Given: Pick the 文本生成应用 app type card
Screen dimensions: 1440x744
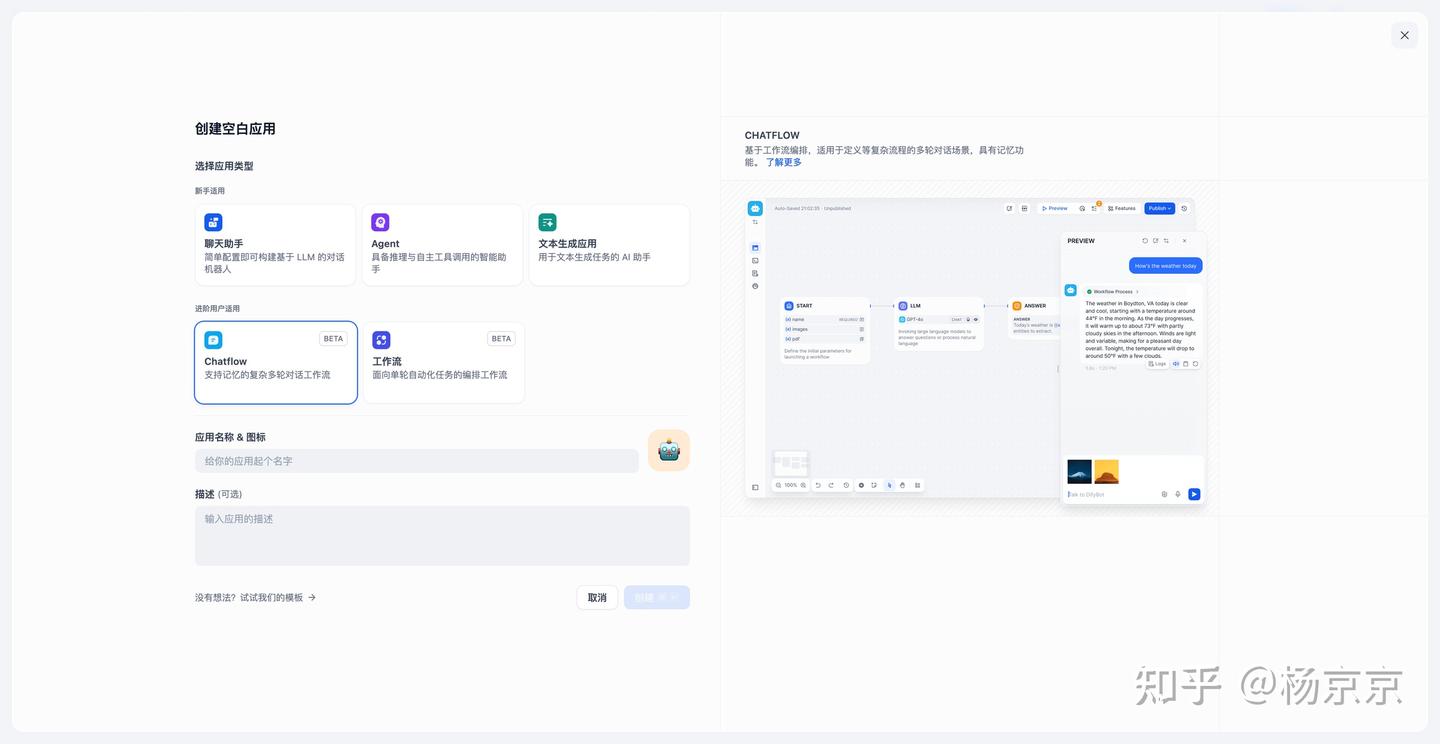Looking at the screenshot, I should coord(609,245).
